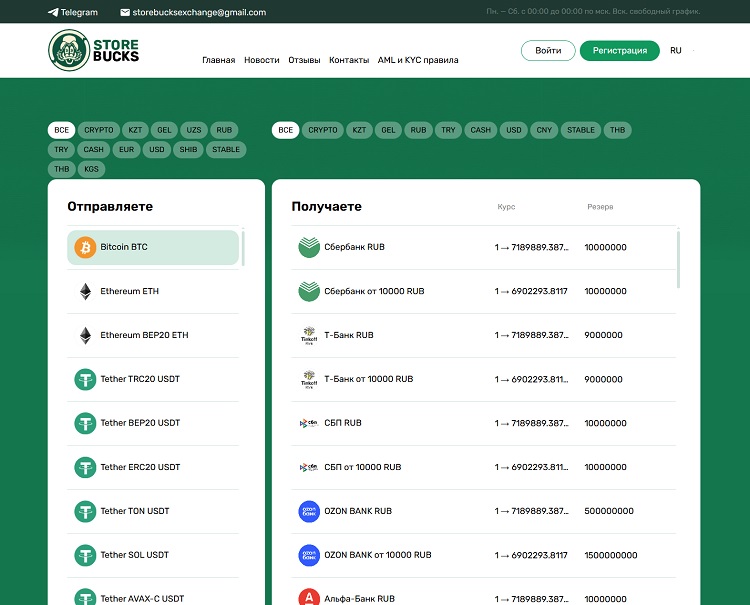
Task: Select the Ethereum BEP20 ETH icon
Action: point(84,335)
